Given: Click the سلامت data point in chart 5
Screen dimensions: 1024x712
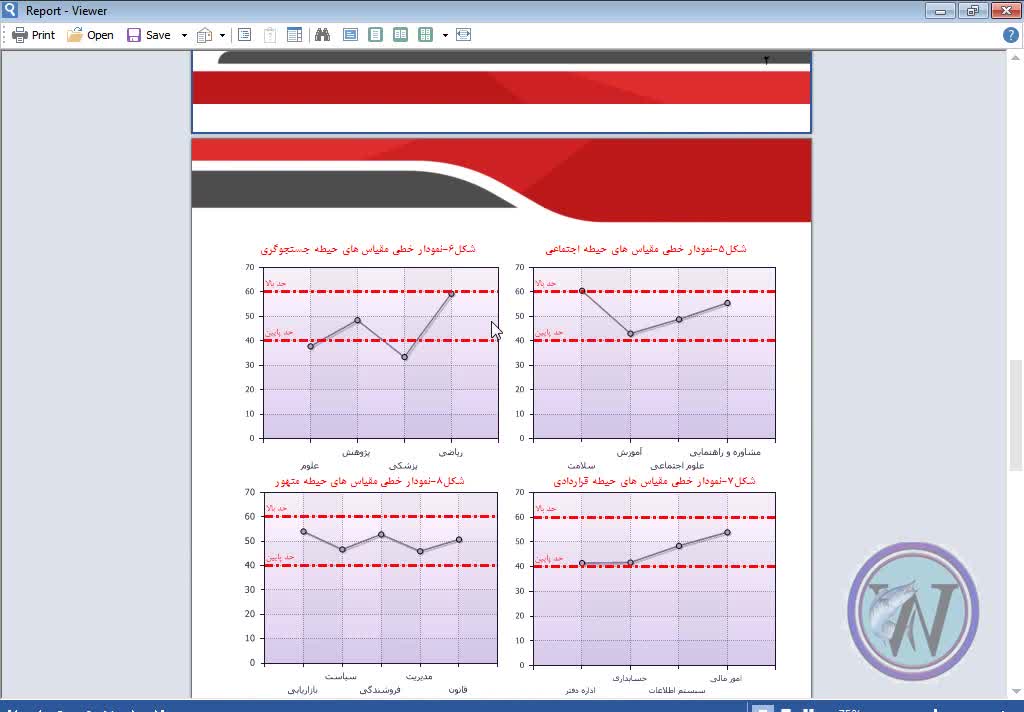Looking at the screenshot, I should coord(582,291).
